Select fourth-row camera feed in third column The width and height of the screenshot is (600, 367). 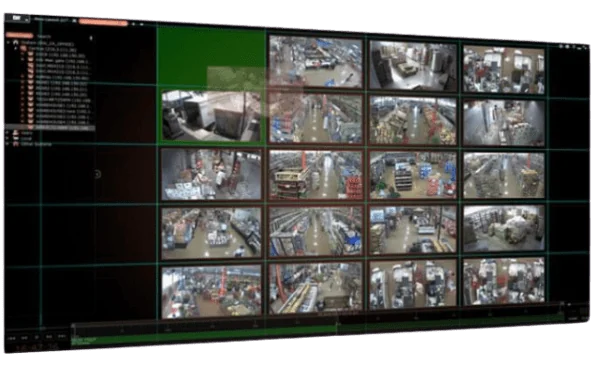tap(413, 230)
